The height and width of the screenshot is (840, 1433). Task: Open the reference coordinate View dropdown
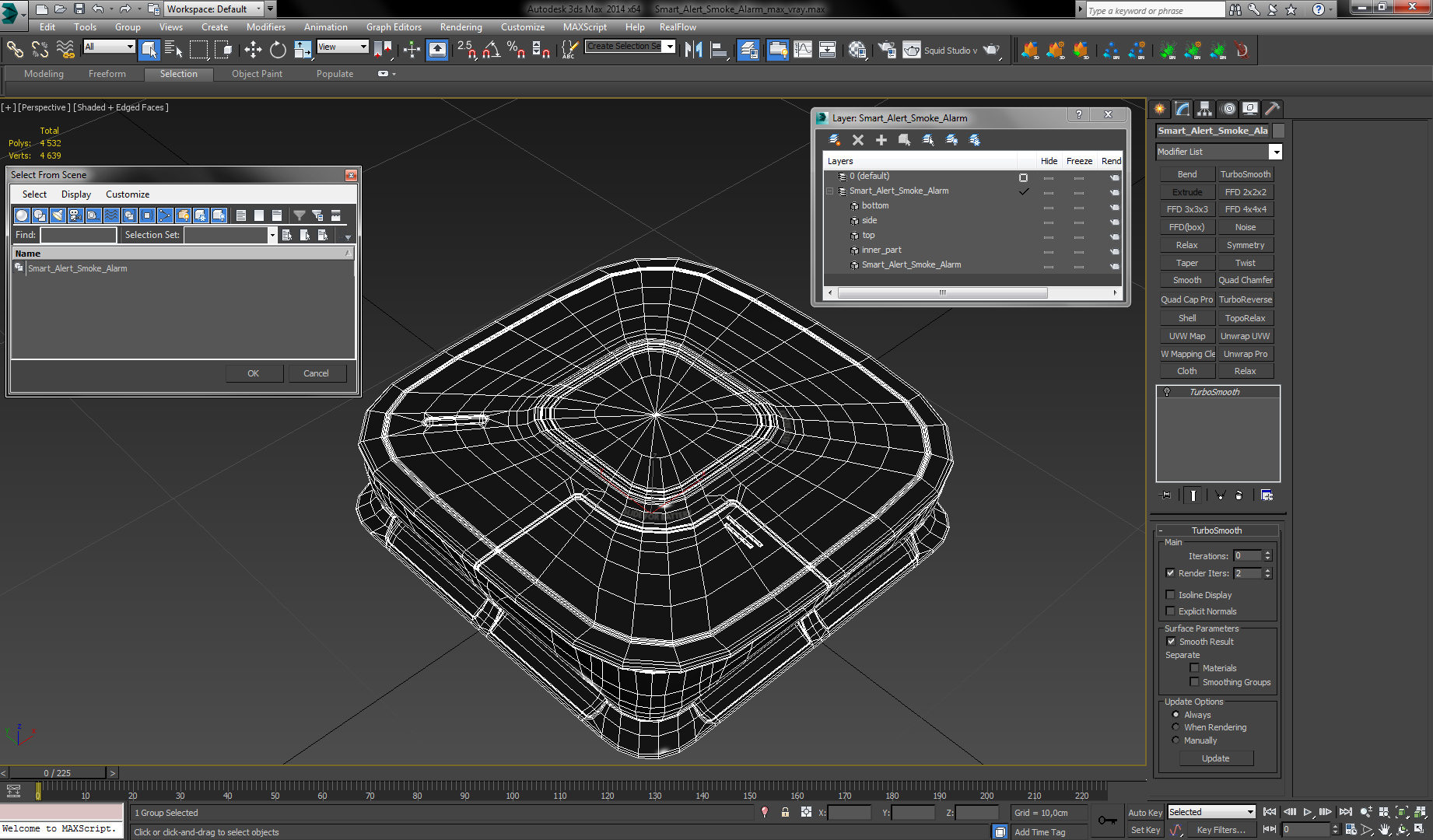(x=363, y=47)
